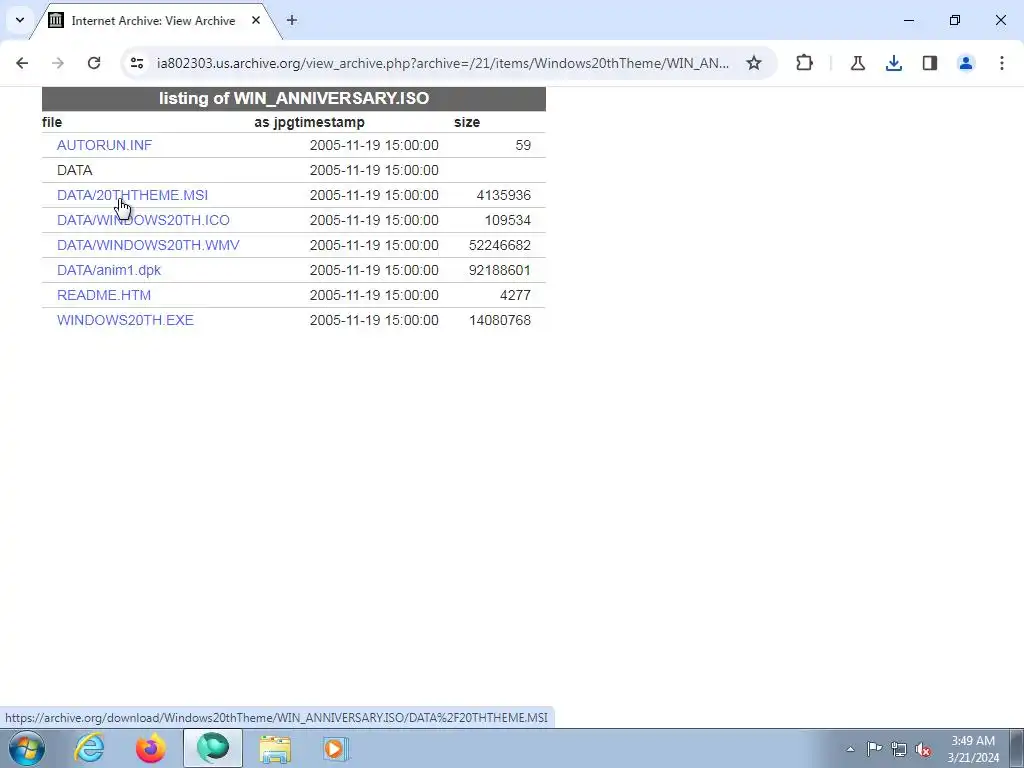Open DATA/WINDOWS20TH.ICO link
This screenshot has height=768, width=1024.
point(143,220)
